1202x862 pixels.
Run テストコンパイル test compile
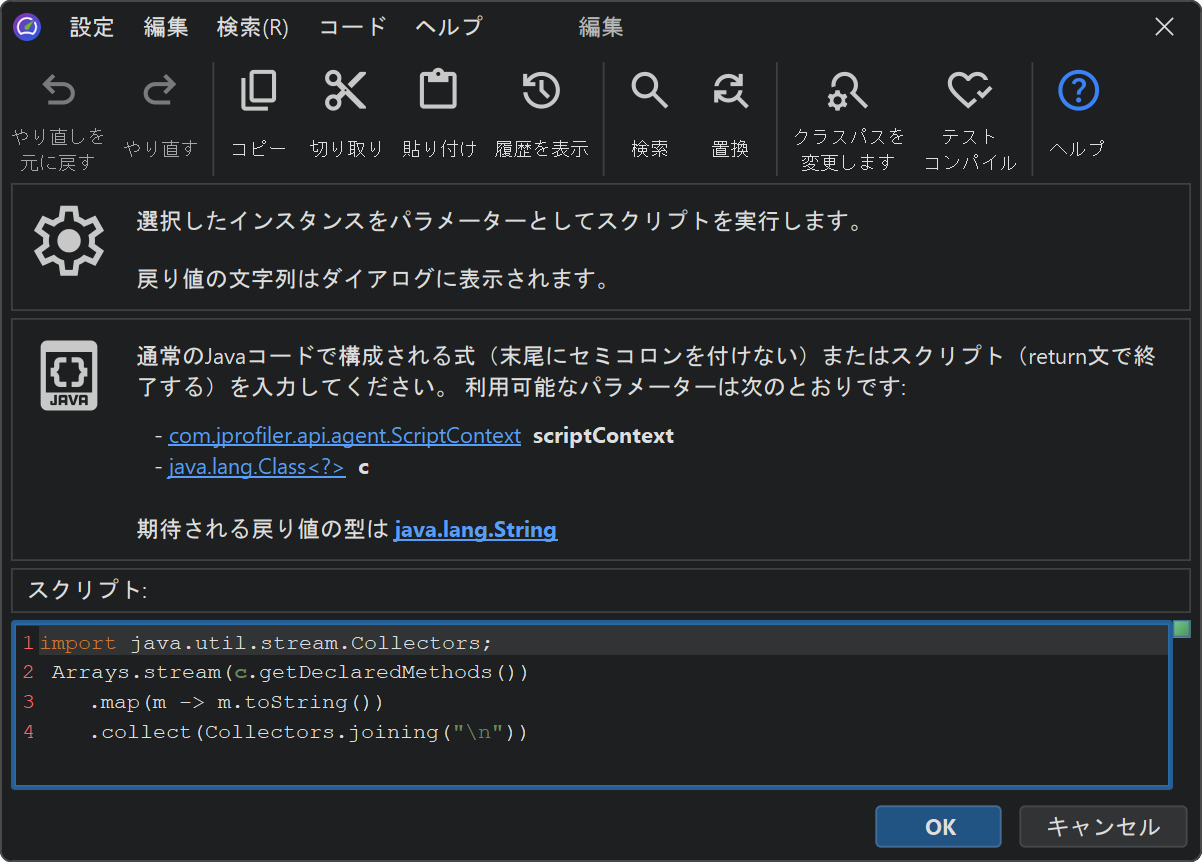(969, 92)
